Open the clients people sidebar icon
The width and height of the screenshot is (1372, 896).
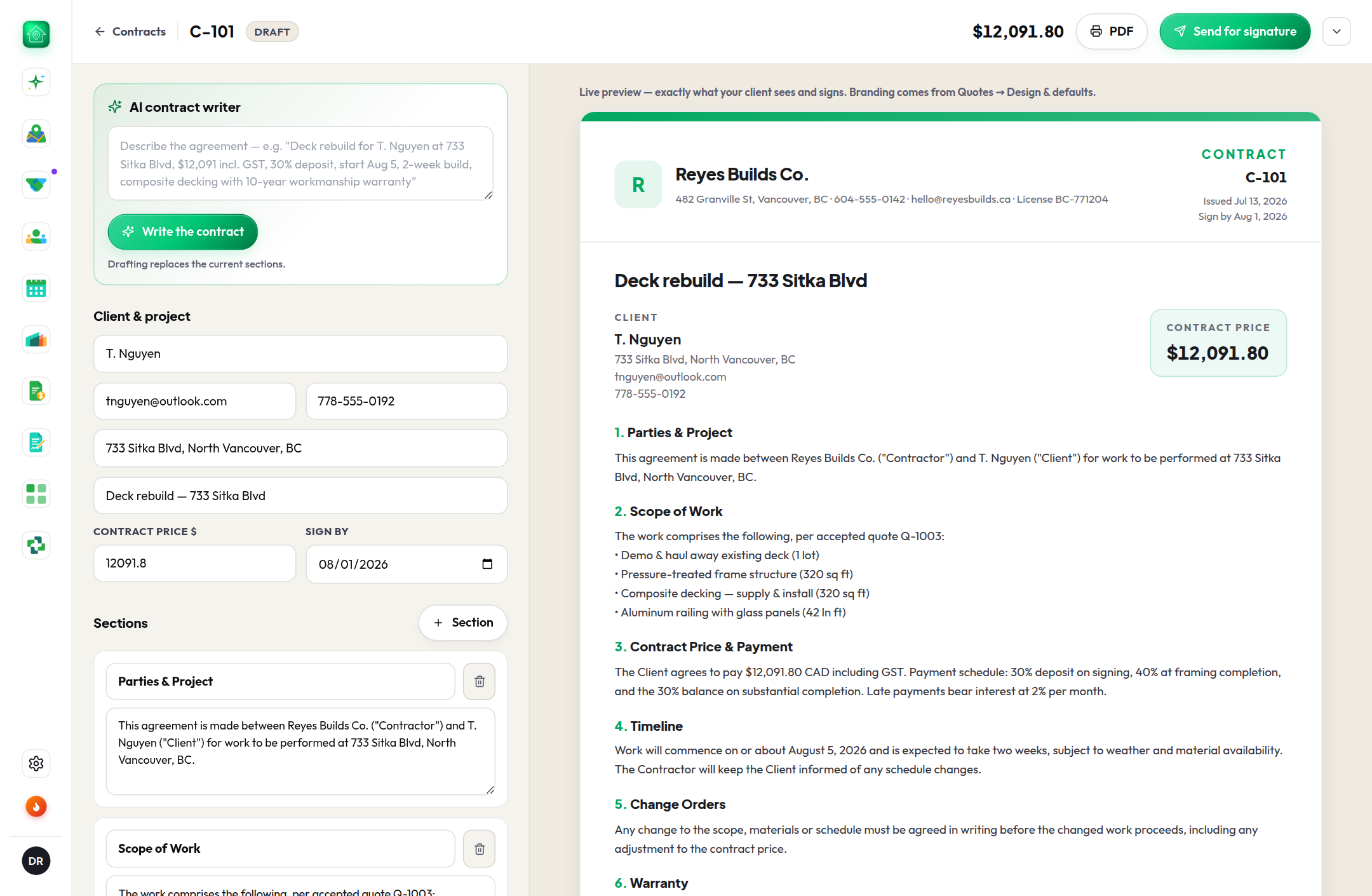36,236
